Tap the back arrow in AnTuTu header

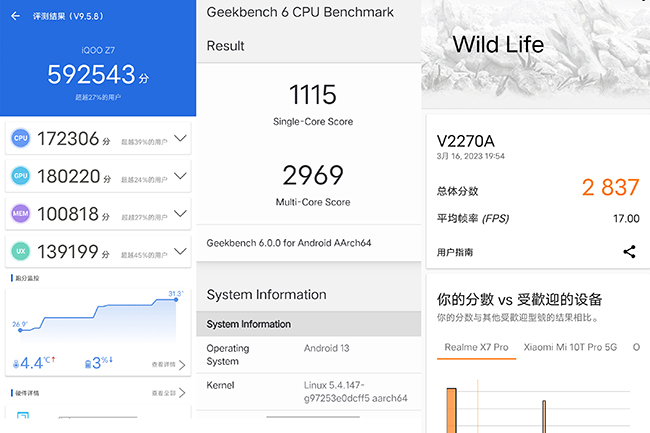[x=15, y=16]
